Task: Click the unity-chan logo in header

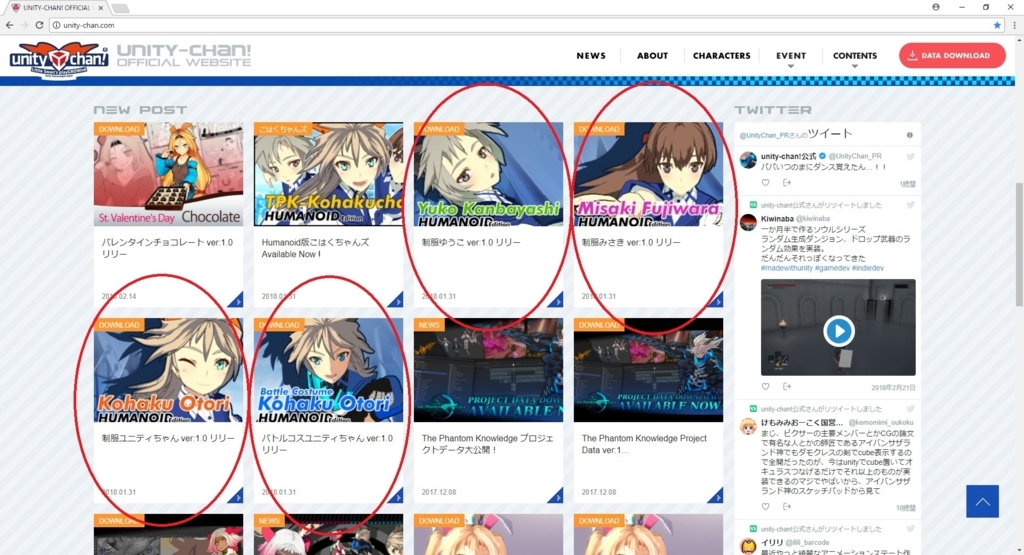Action: (x=59, y=59)
